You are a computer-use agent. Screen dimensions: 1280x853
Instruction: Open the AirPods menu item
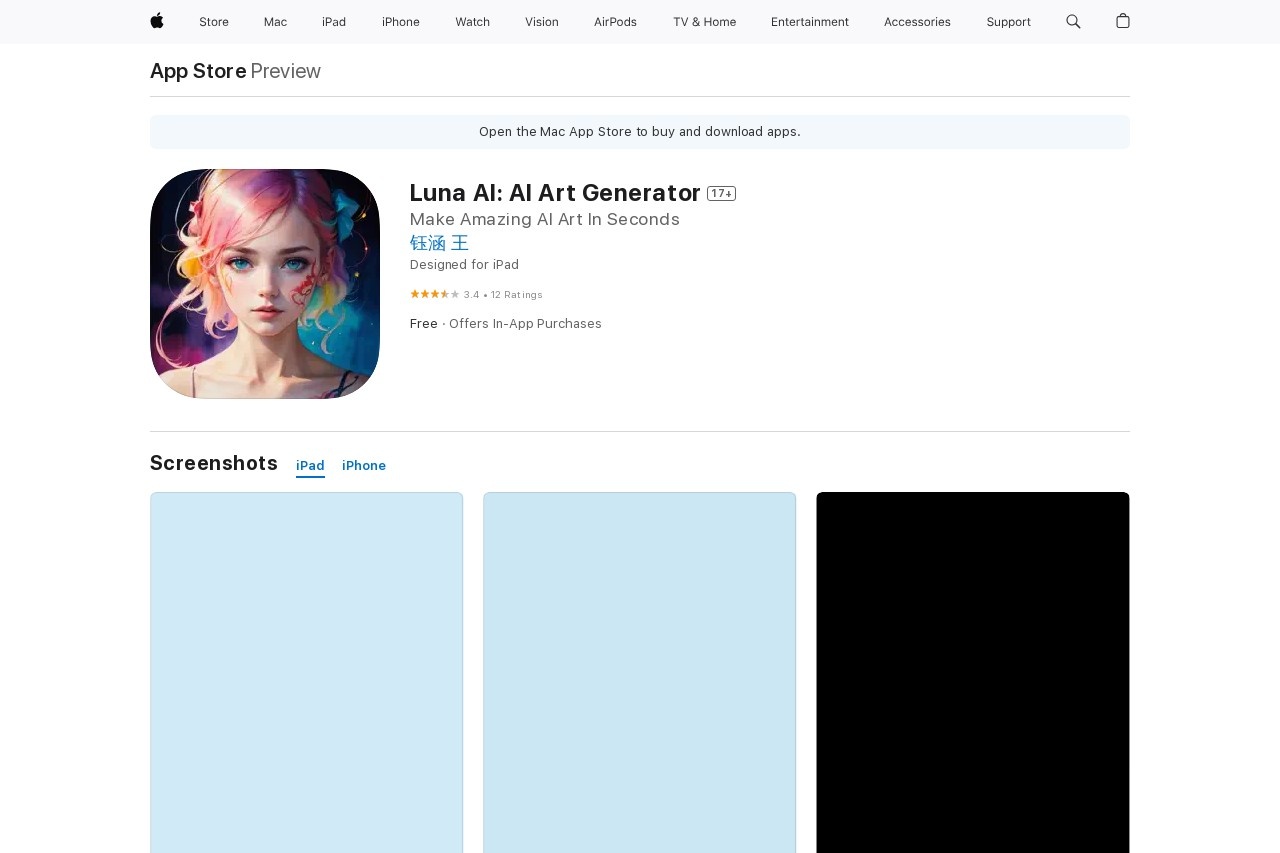coord(615,22)
